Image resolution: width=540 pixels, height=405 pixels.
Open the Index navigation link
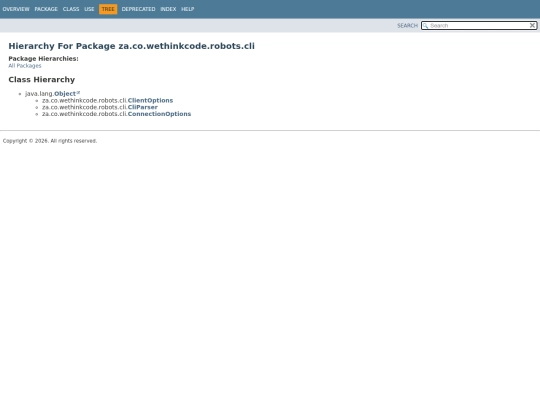(x=168, y=9)
